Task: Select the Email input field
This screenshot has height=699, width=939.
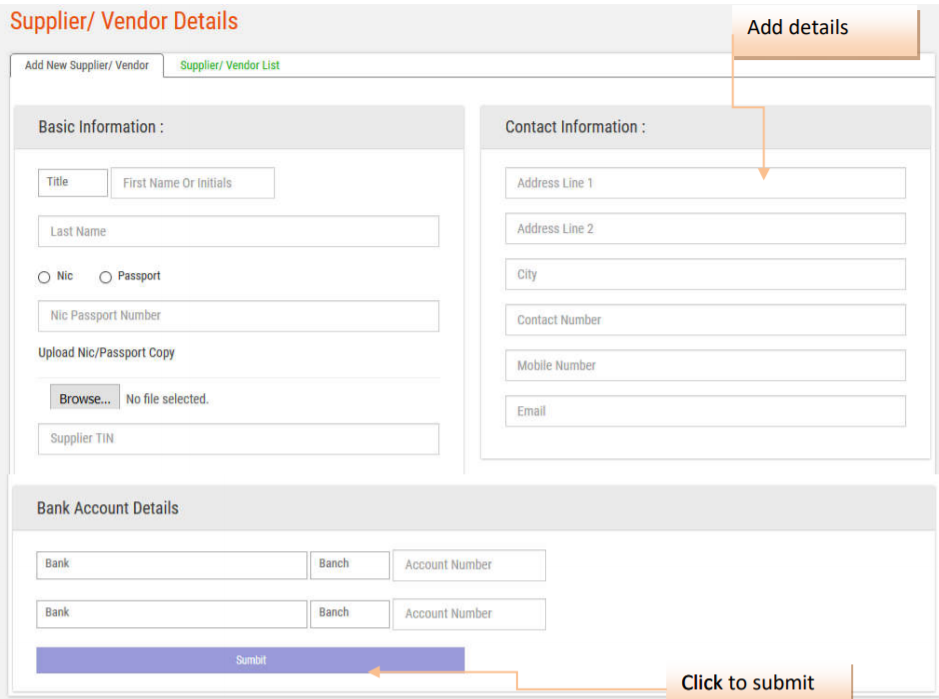Action: coord(705,411)
